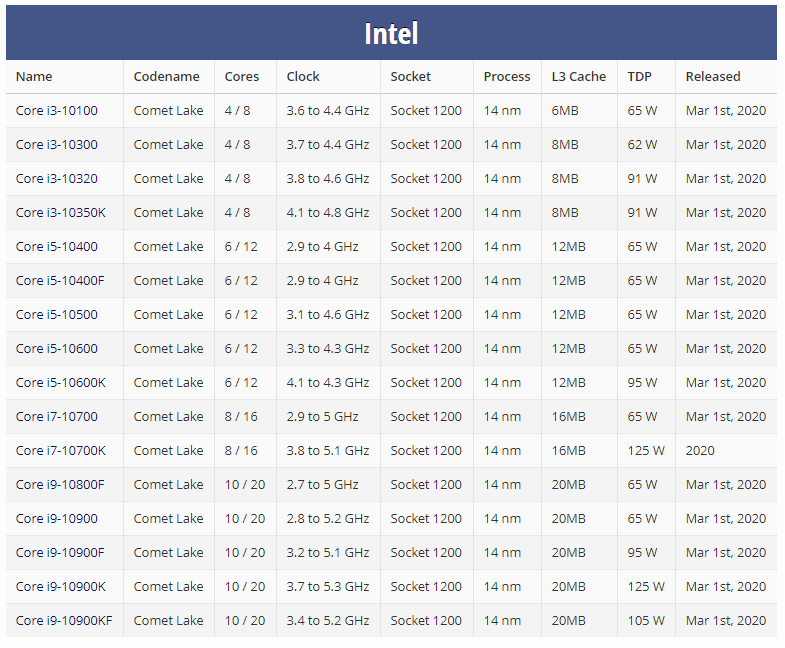Open the Core i3-10100 processor link
The height and width of the screenshot is (648, 785).
pyautogui.click(x=57, y=111)
